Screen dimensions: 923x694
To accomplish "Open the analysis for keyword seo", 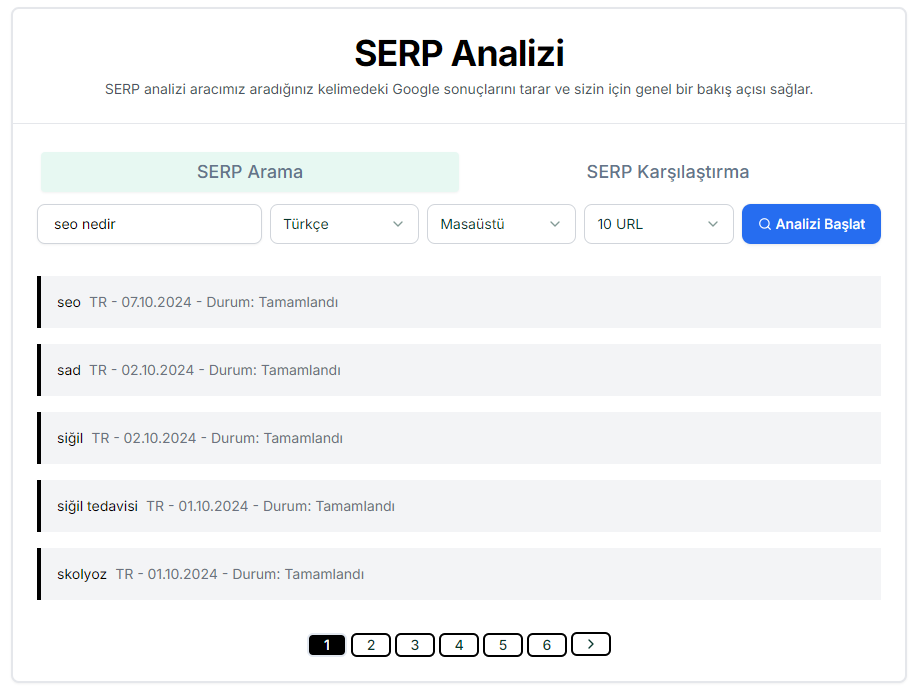I will point(460,302).
